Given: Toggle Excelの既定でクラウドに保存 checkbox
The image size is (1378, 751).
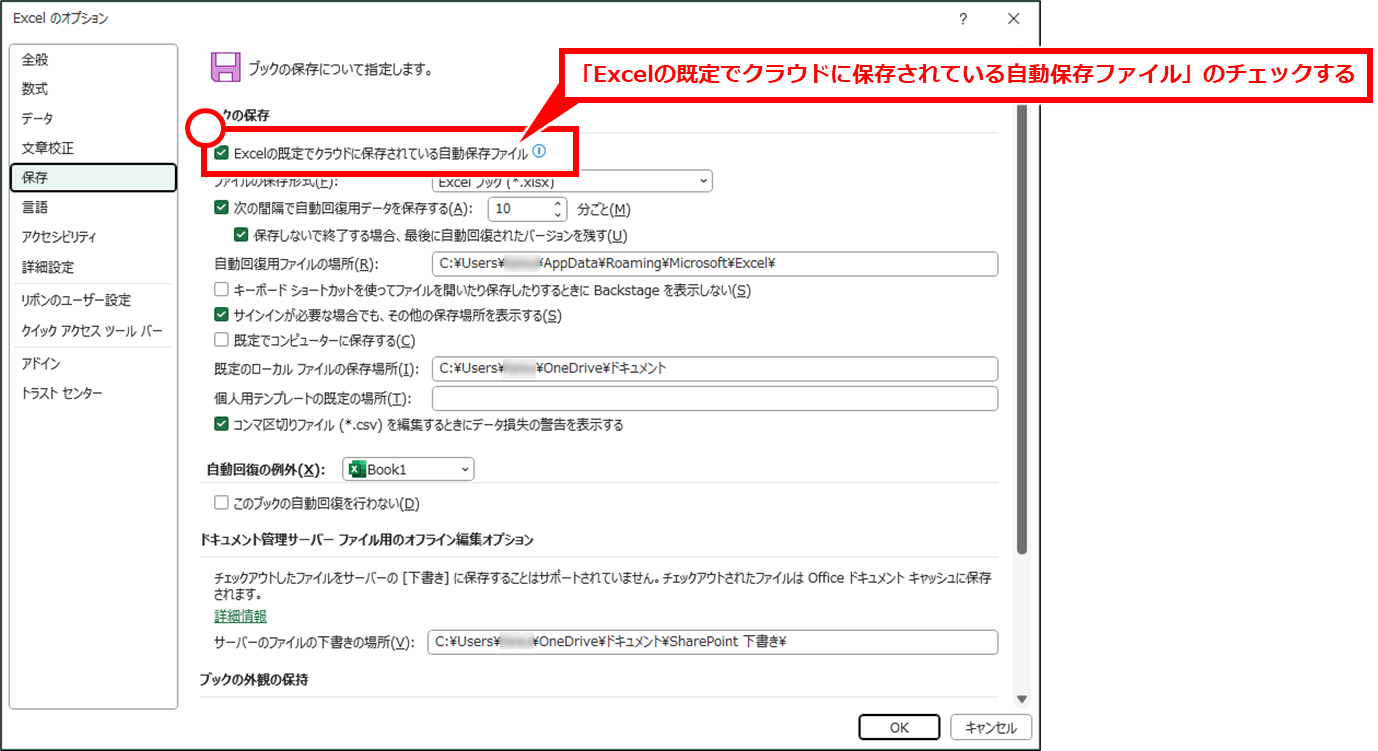Looking at the screenshot, I should click(222, 154).
